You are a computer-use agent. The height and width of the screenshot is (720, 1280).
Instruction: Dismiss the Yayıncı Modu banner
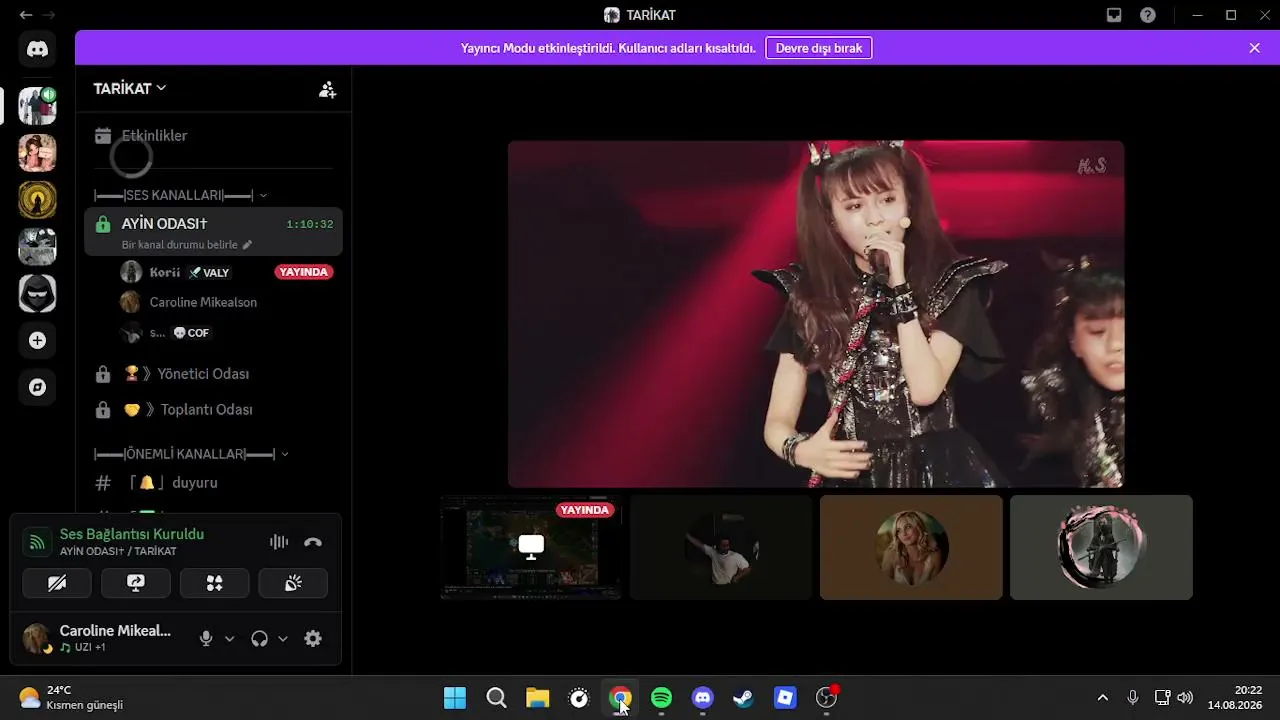pyautogui.click(x=1255, y=48)
